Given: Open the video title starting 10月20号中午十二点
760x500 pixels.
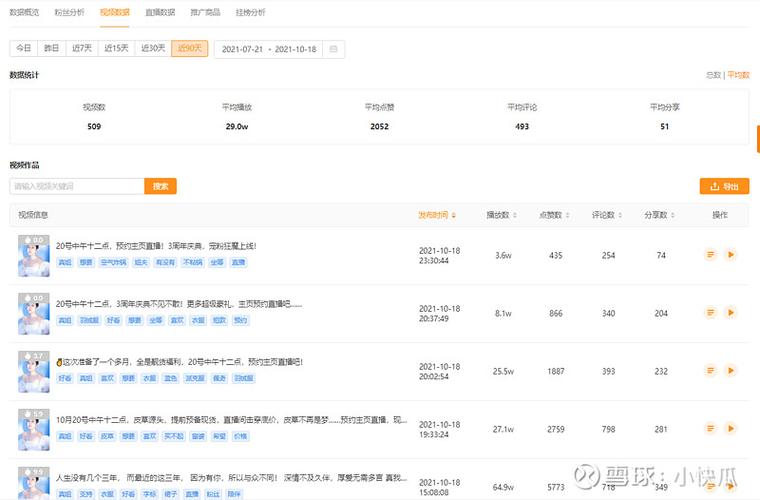Looking at the screenshot, I should point(232,420).
